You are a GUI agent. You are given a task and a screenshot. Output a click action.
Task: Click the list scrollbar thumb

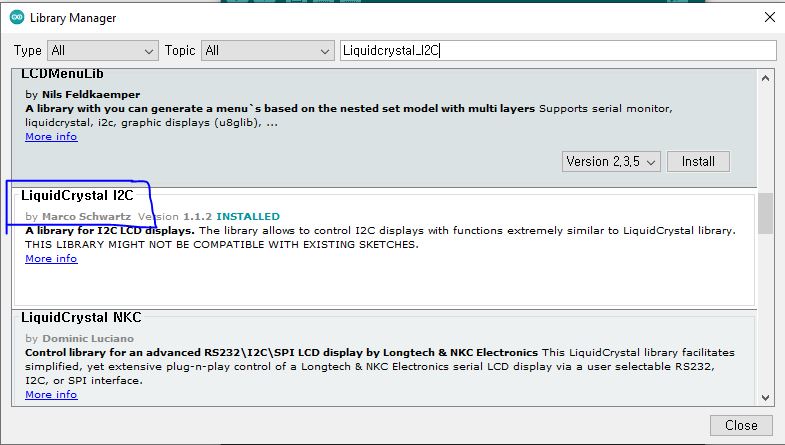click(x=765, y=214)
